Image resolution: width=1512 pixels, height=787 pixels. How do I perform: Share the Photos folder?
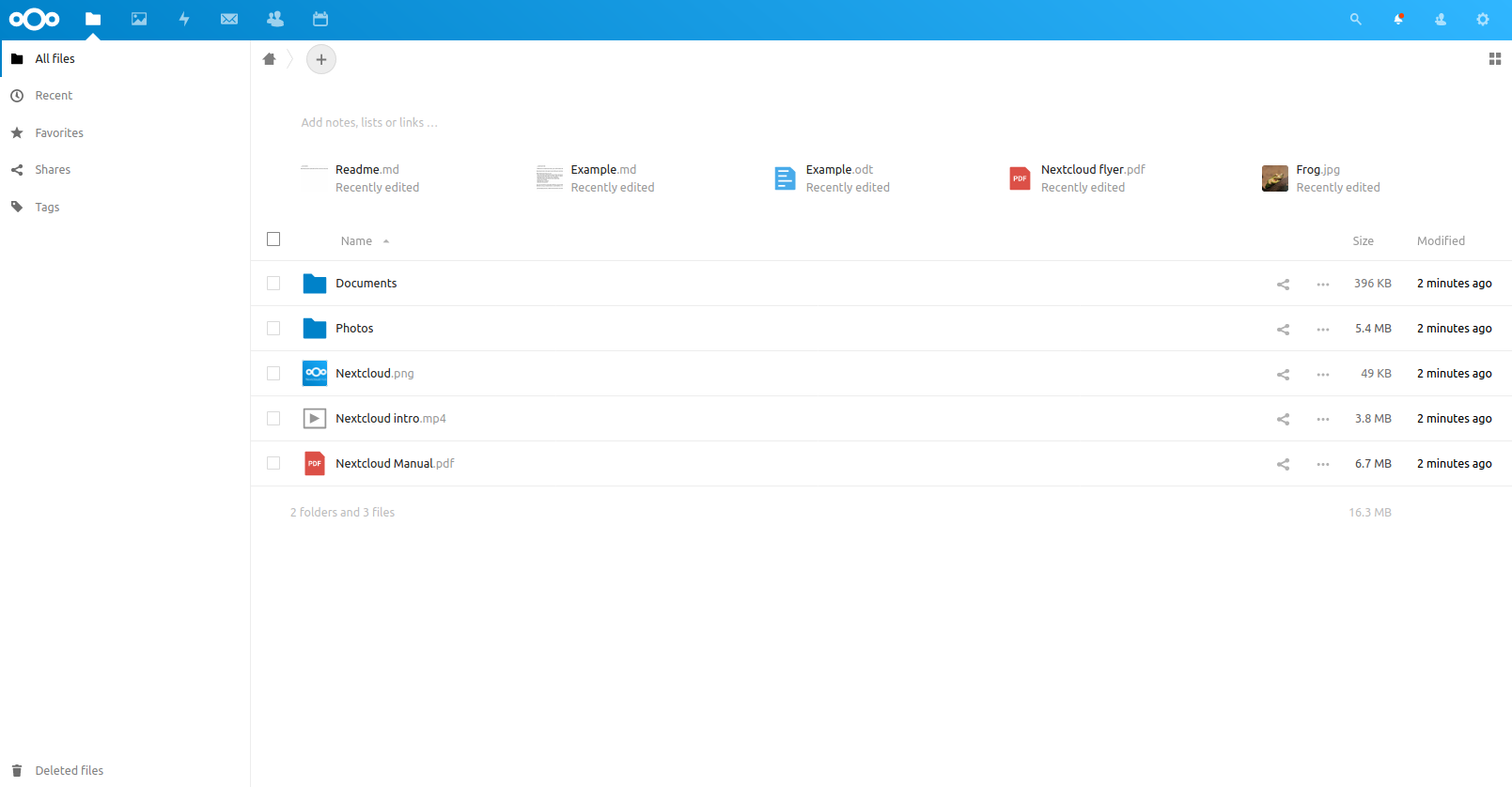pos(1283,329)
